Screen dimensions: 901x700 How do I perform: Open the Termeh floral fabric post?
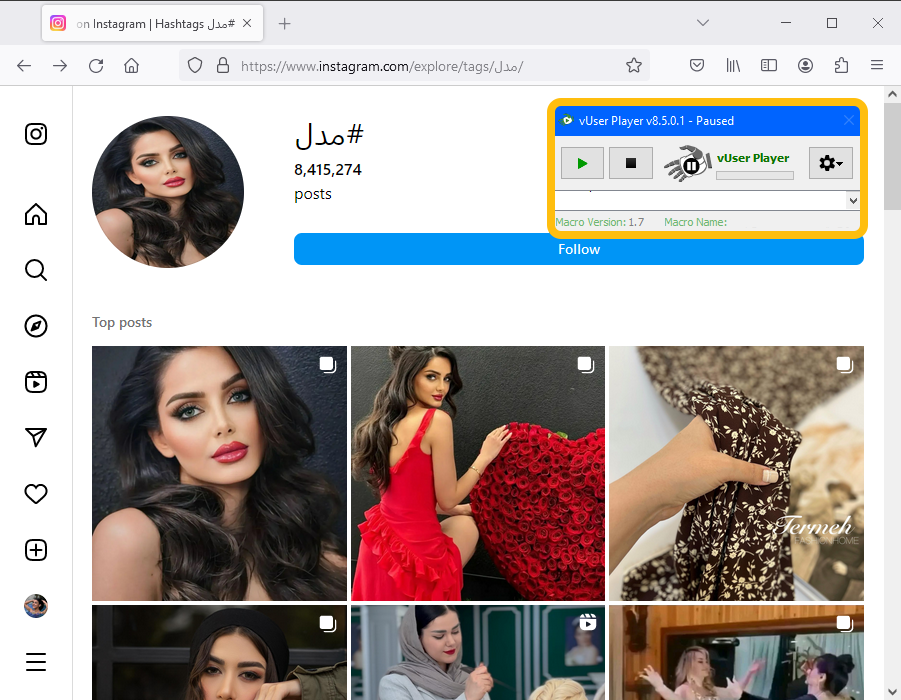(x=737, y=474)
